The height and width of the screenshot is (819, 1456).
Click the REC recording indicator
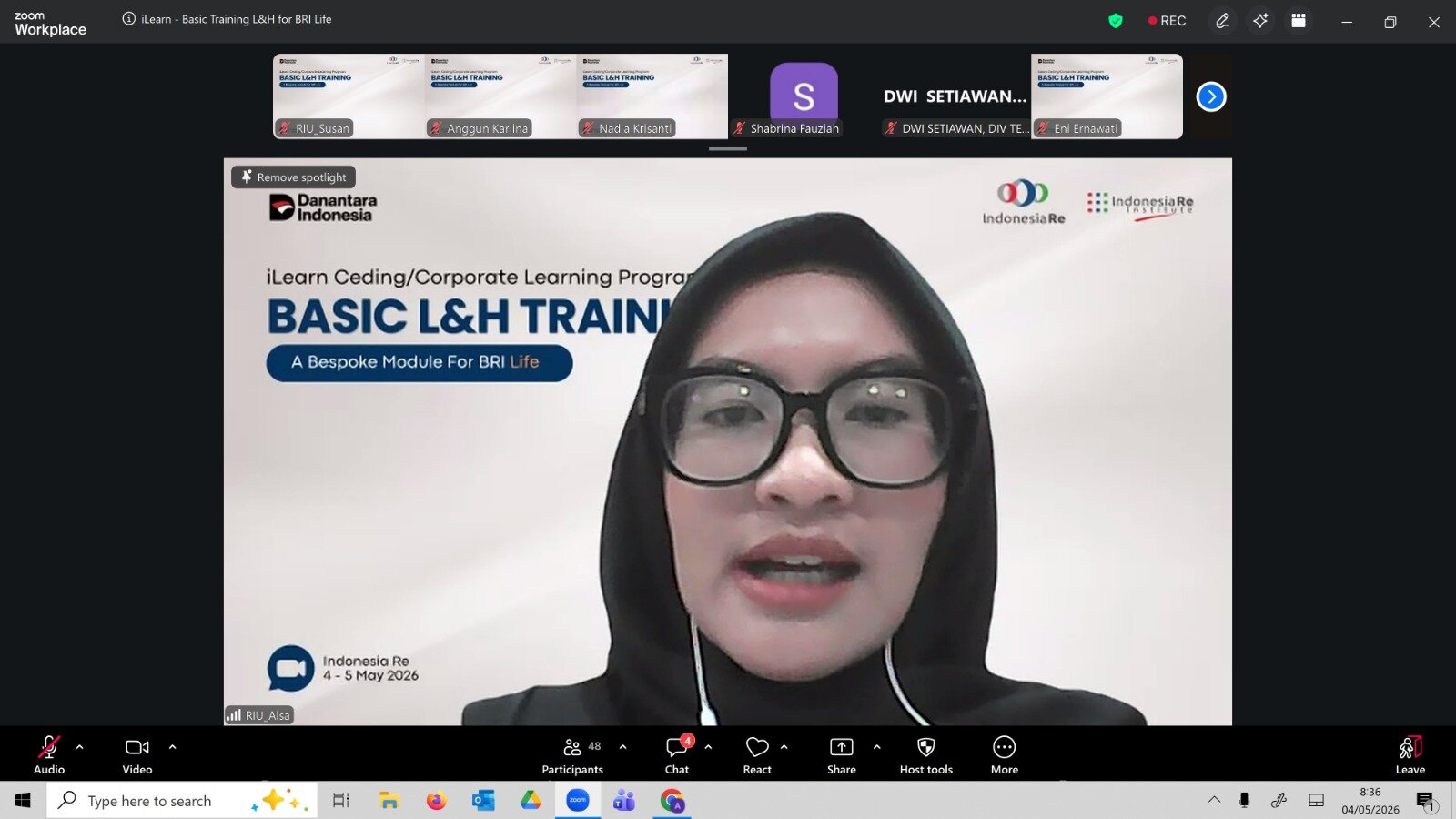(x=1167, y=21)
